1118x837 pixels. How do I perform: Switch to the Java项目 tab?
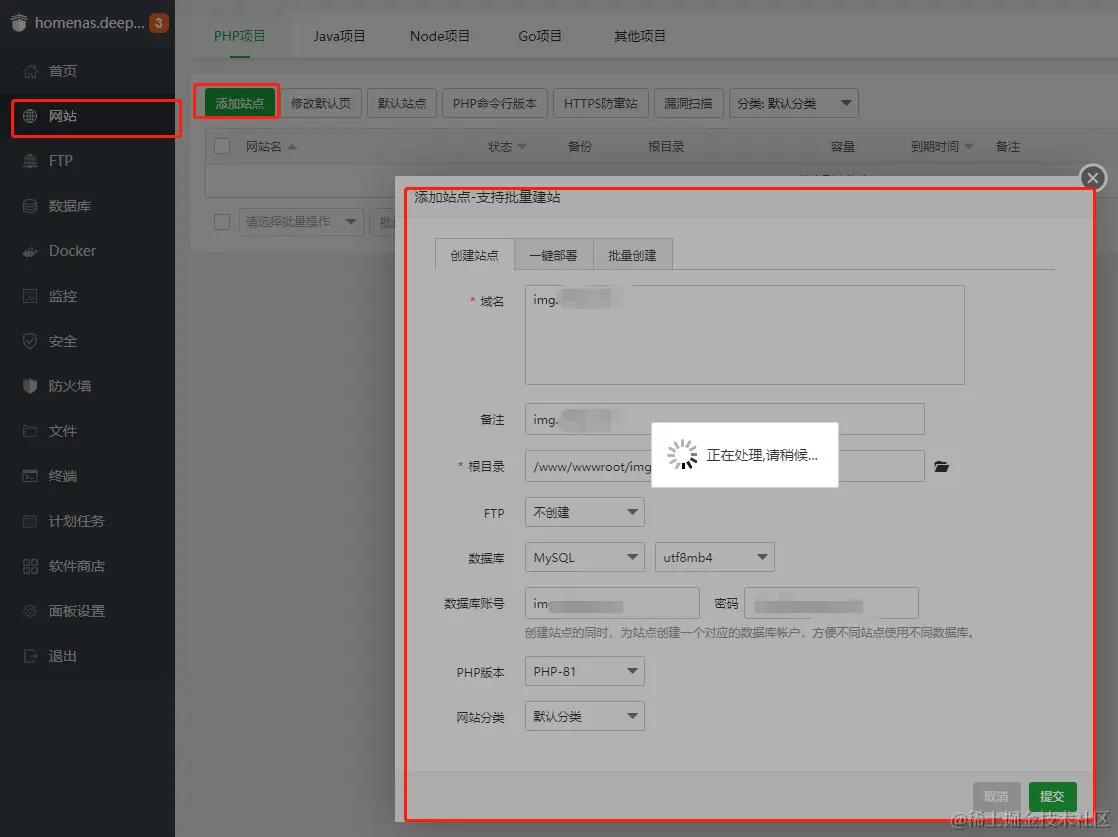click(x=339, y=36)
